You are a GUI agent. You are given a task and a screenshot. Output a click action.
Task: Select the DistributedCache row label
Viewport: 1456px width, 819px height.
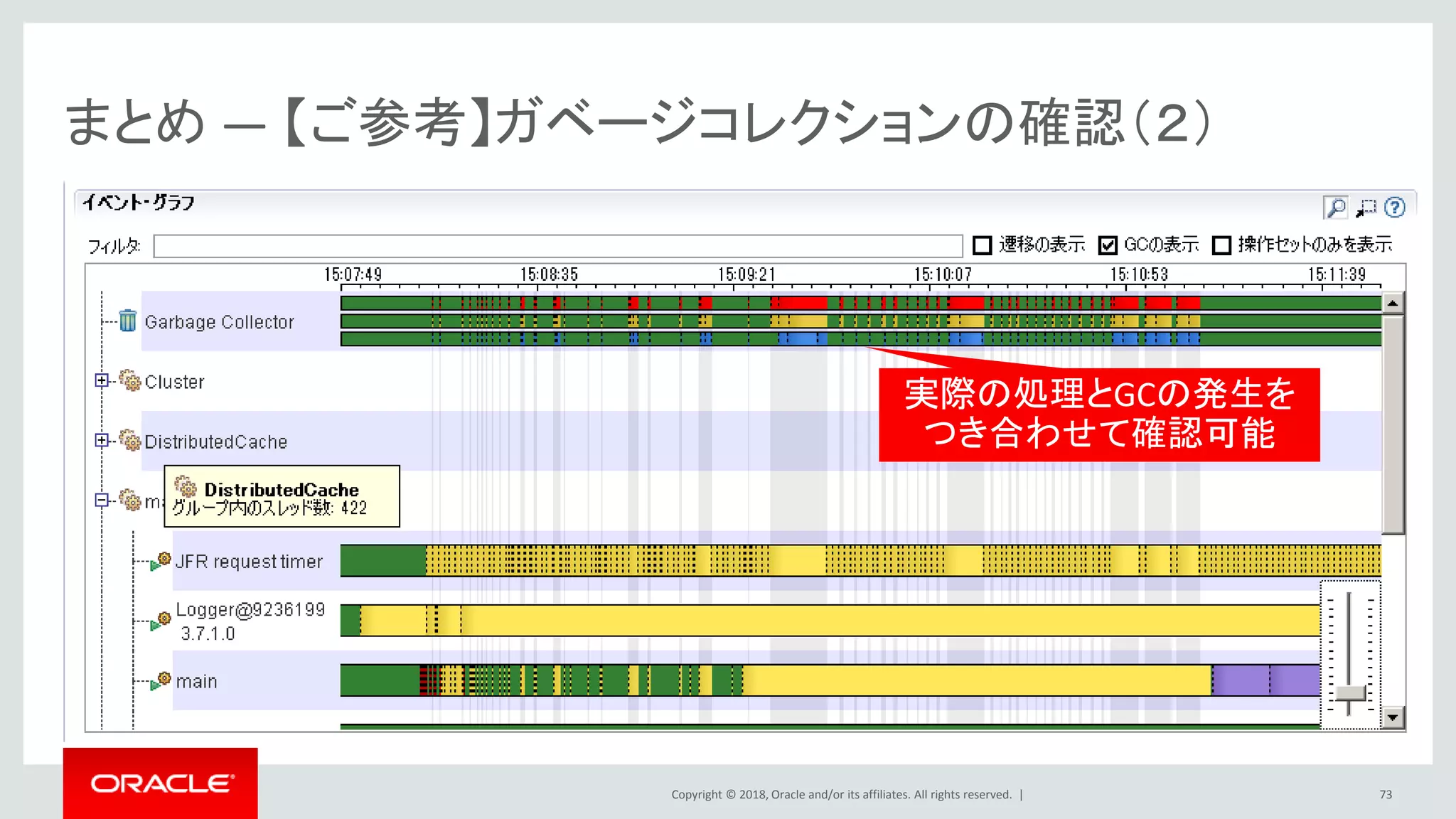[x=215, y=441]
